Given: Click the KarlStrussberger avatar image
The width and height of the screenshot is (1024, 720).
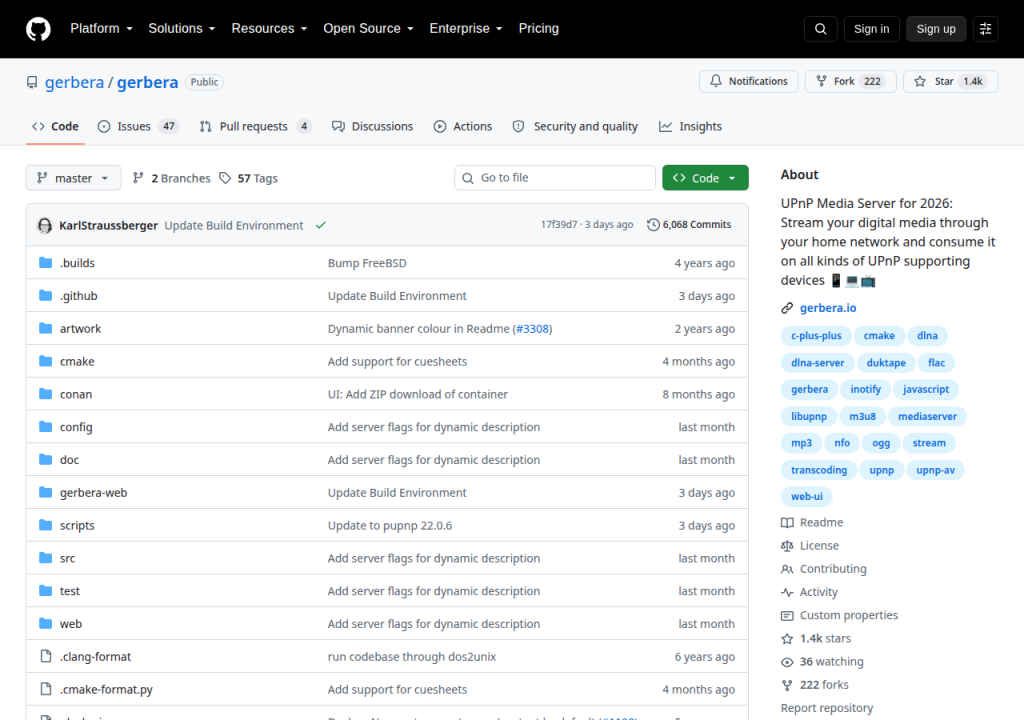Looking at the screenshot, I should click(x=44, y=225).
